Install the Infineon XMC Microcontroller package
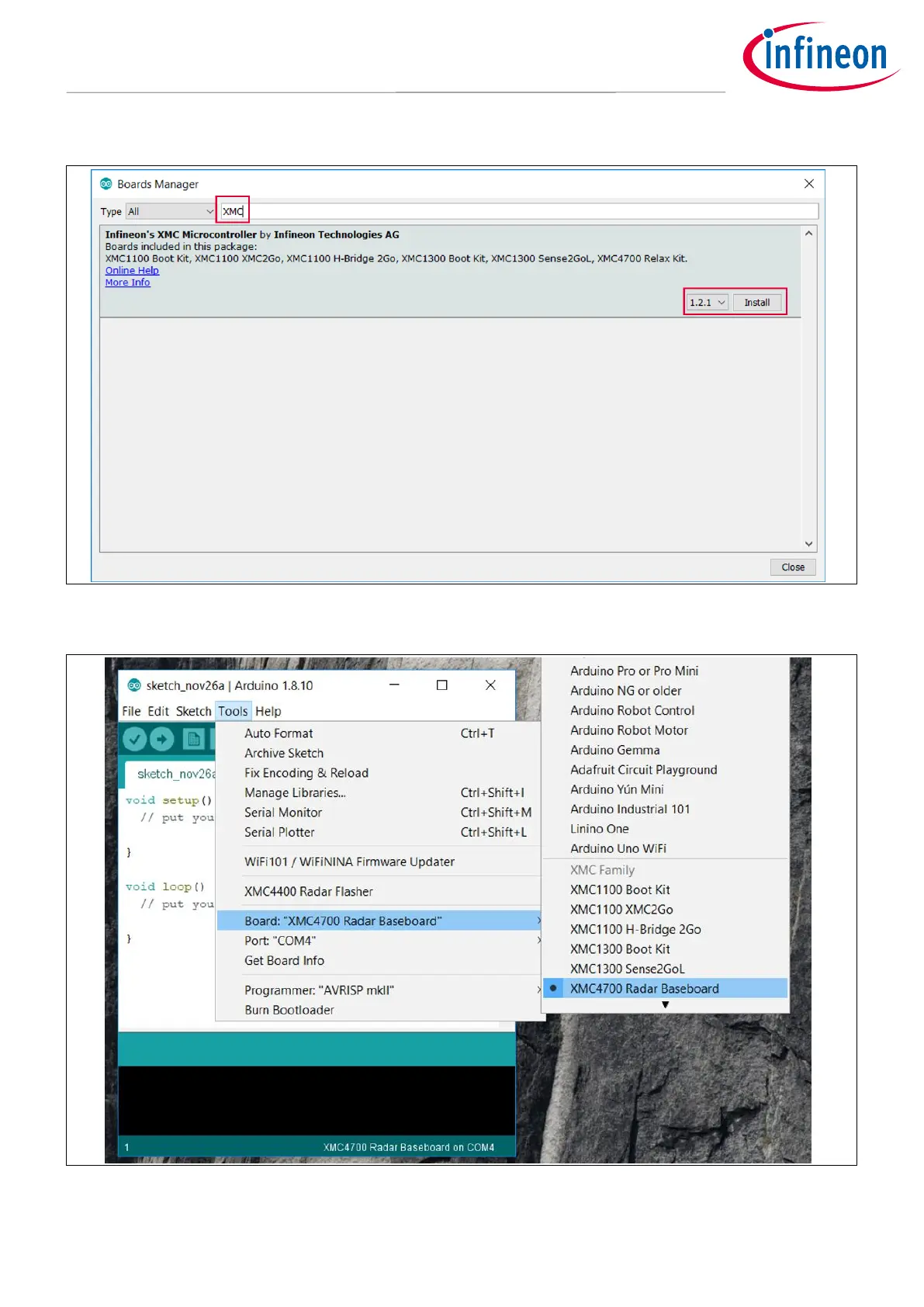The width and height of the screenshot is (924, 1307). pos(757,303)
